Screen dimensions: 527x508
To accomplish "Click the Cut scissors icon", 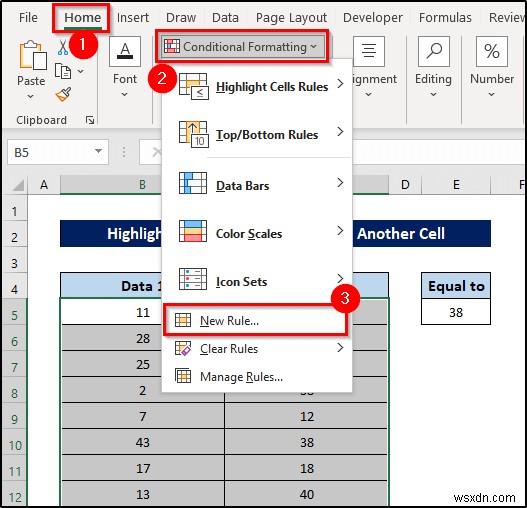I will [63, 47].
